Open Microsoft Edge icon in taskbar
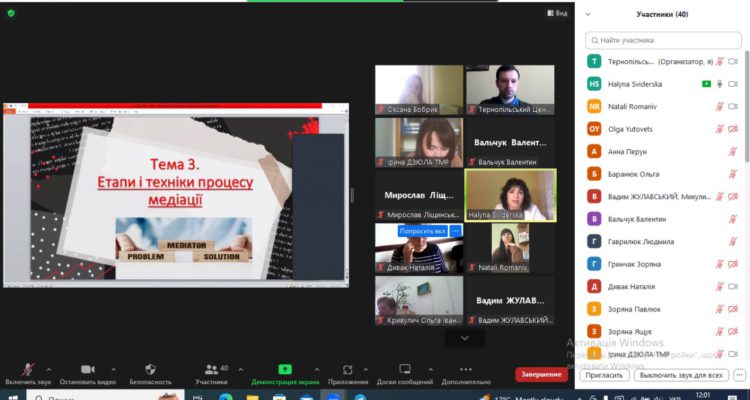750x400 pixels. pos(226,397)
